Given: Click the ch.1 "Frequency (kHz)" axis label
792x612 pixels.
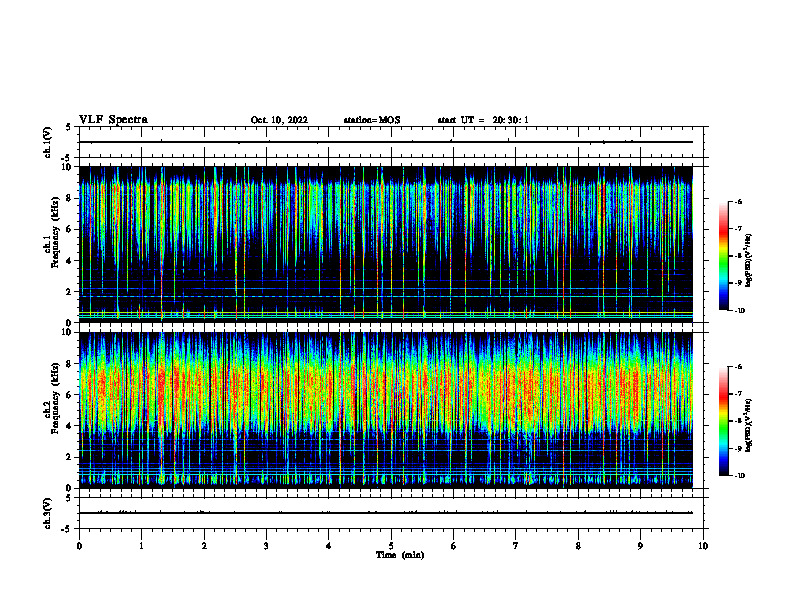Looking at the screenshot, I should pyautogui.click(x=56, y=232).
